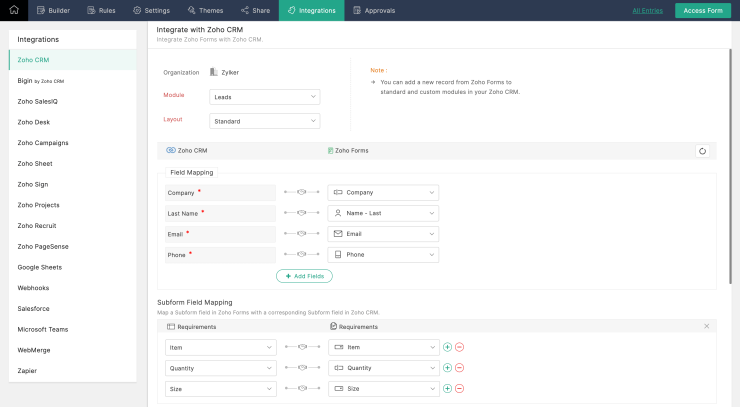Select Salesforce in the integrations list

pos(34,308)
